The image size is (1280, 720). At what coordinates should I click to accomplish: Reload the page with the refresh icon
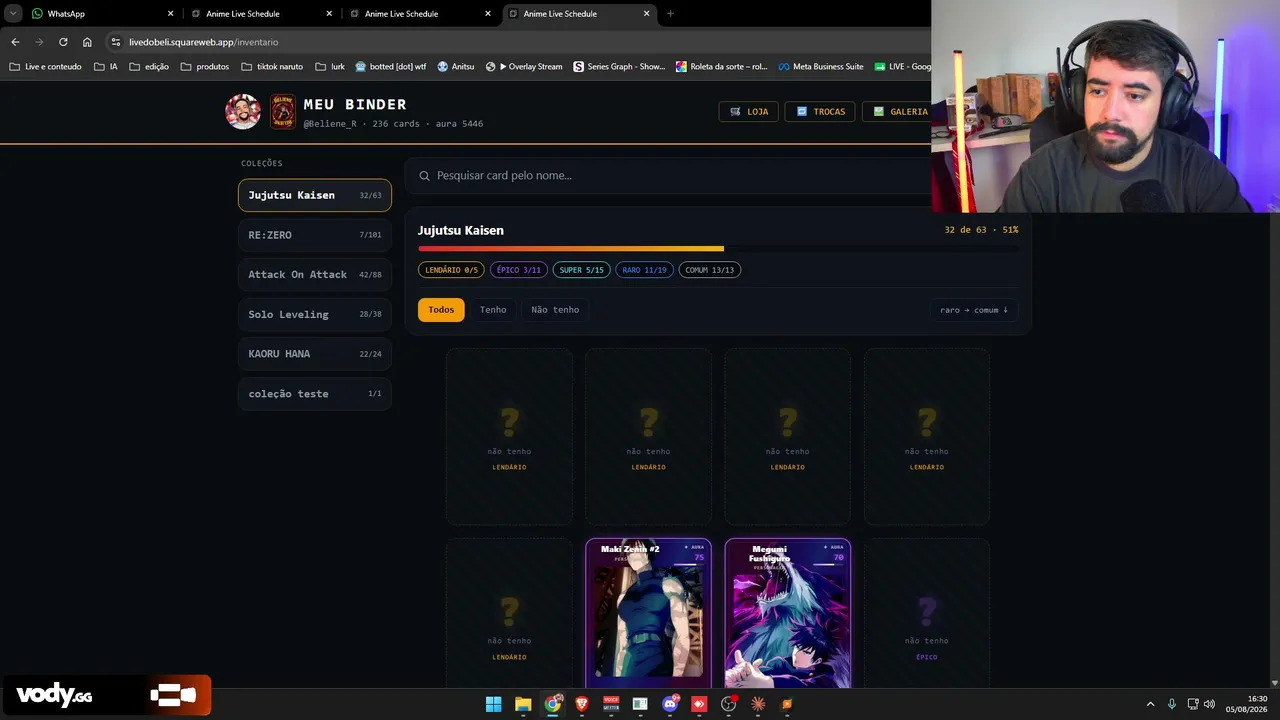tap(63, 42)
